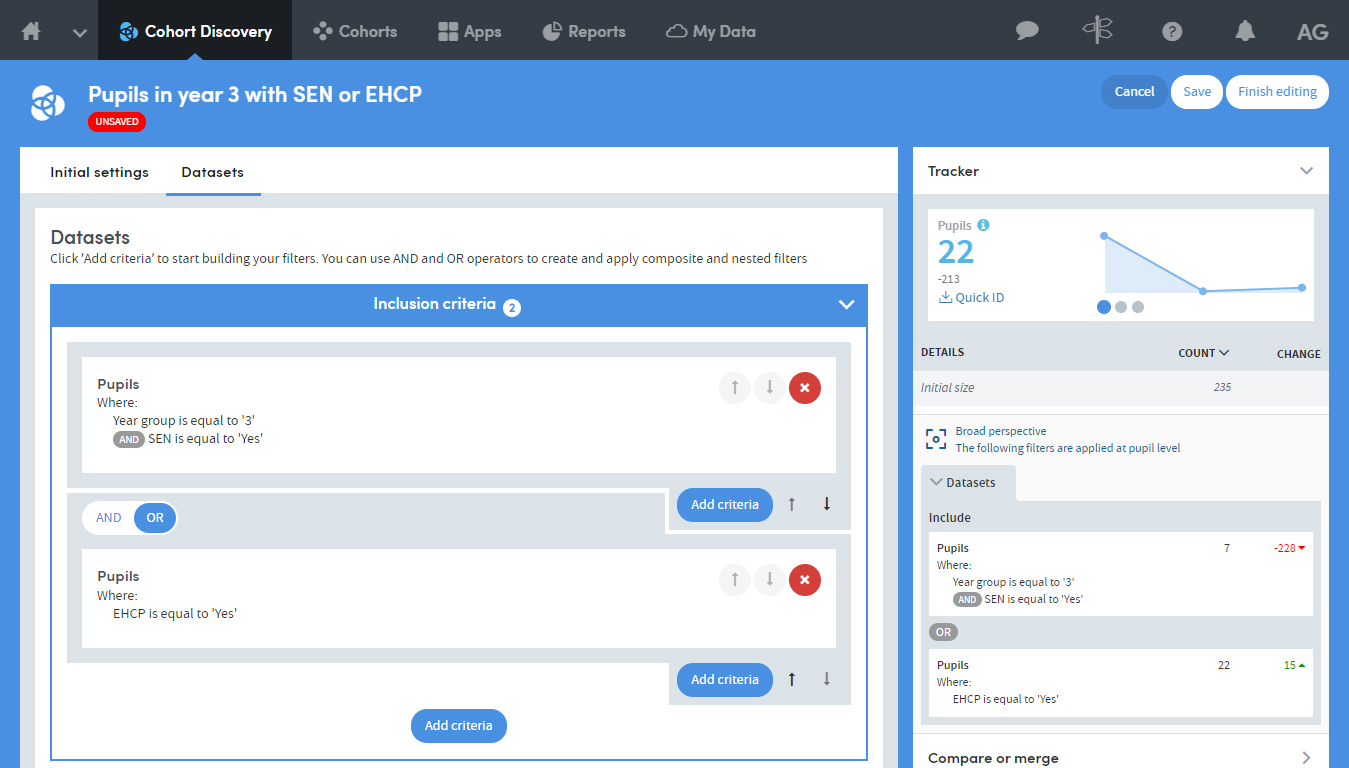This screenshot has height=768, width=1349.
Task: Open the home icon in top bar
Action: click(x=31, y=31)
